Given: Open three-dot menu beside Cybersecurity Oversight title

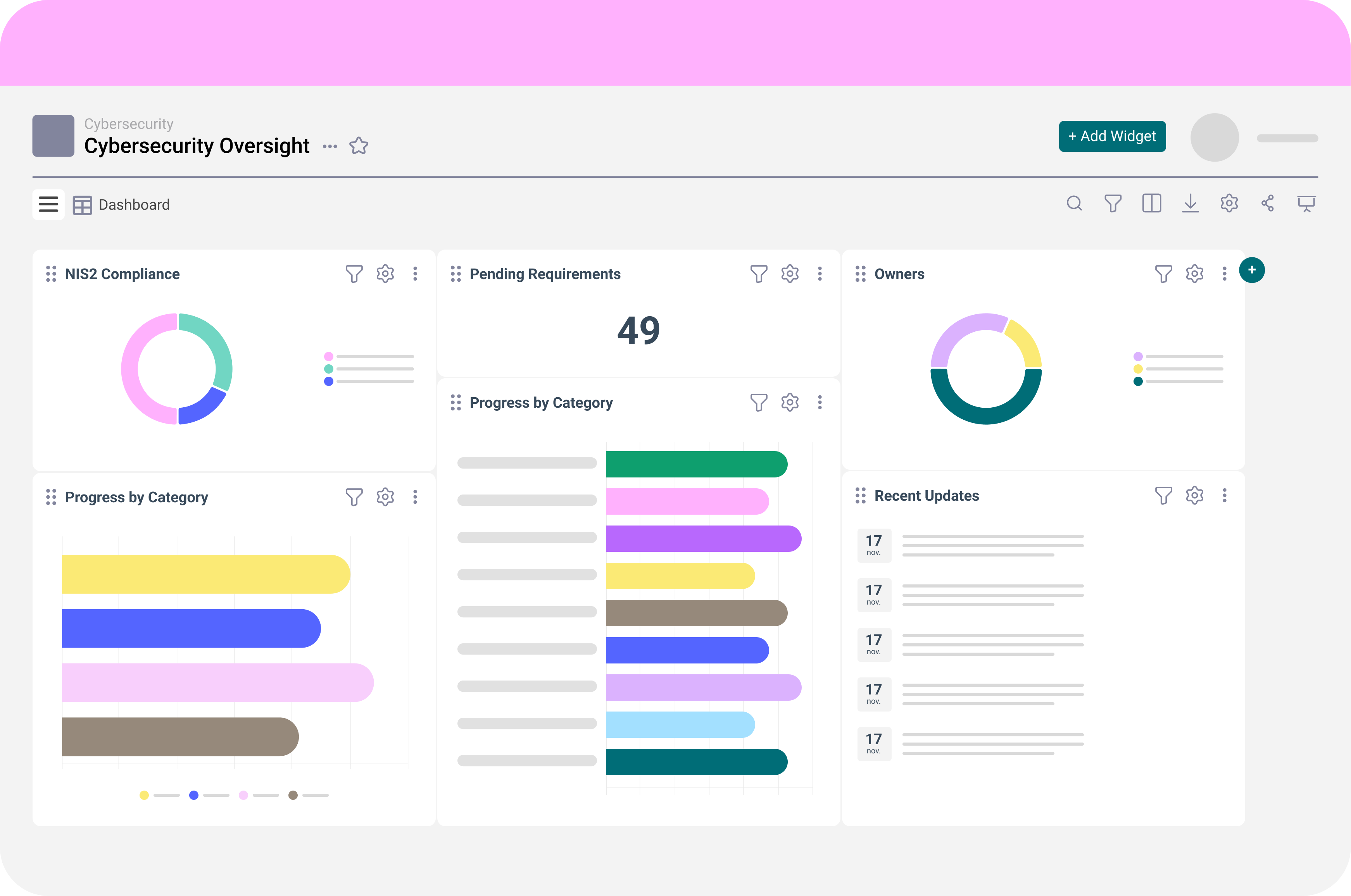Looking at the screenshot, I should [330, 147].
